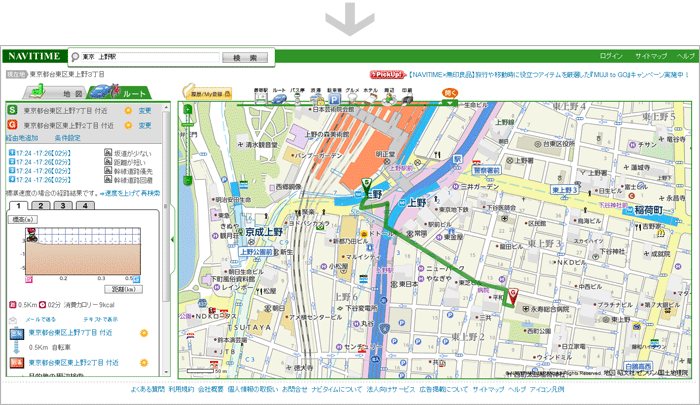
Task: Select the nearest station (最寄駅) icon
Action: tap(260, 96)
